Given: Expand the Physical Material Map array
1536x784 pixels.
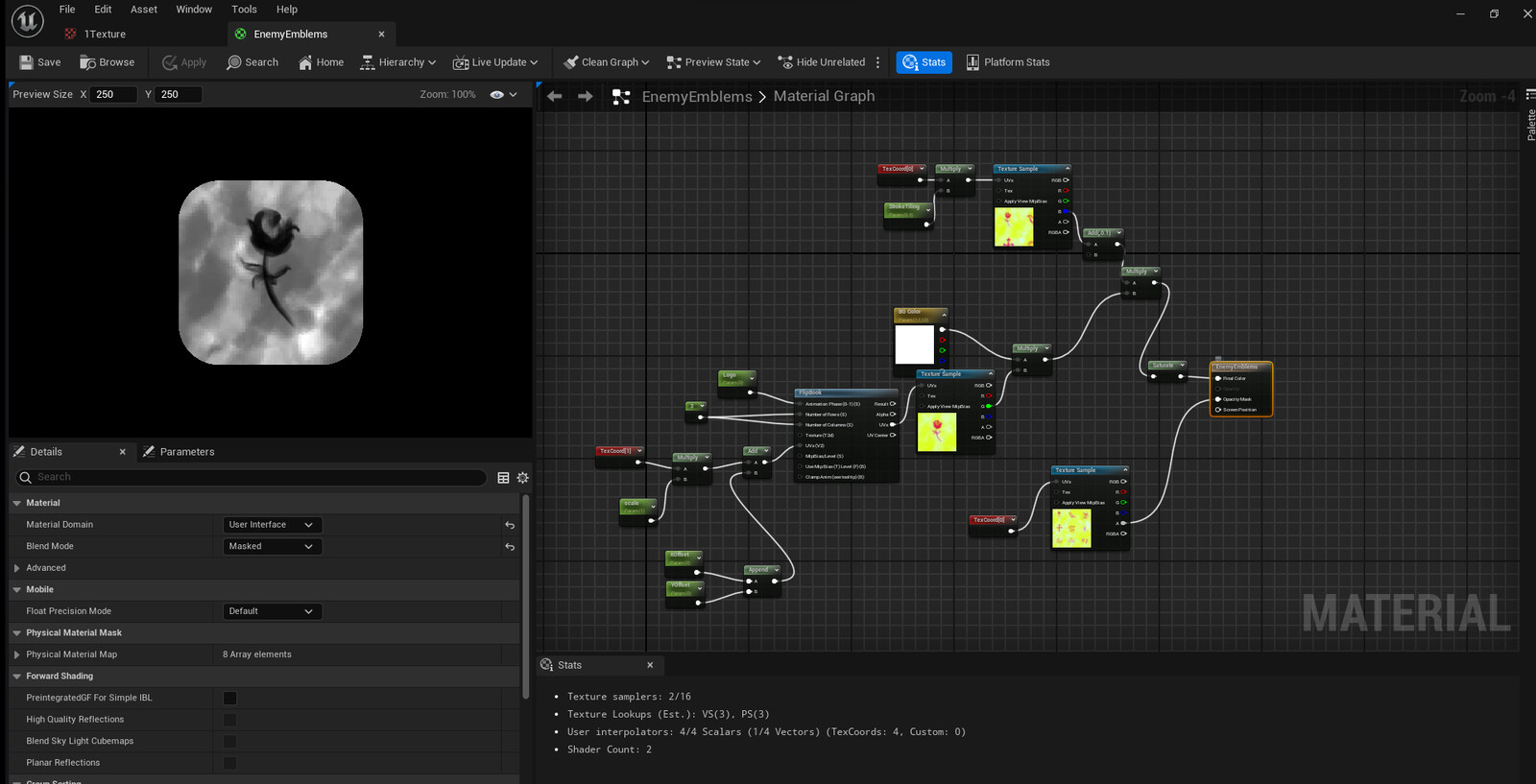Looking at the screenshot, I should [16, 654].
